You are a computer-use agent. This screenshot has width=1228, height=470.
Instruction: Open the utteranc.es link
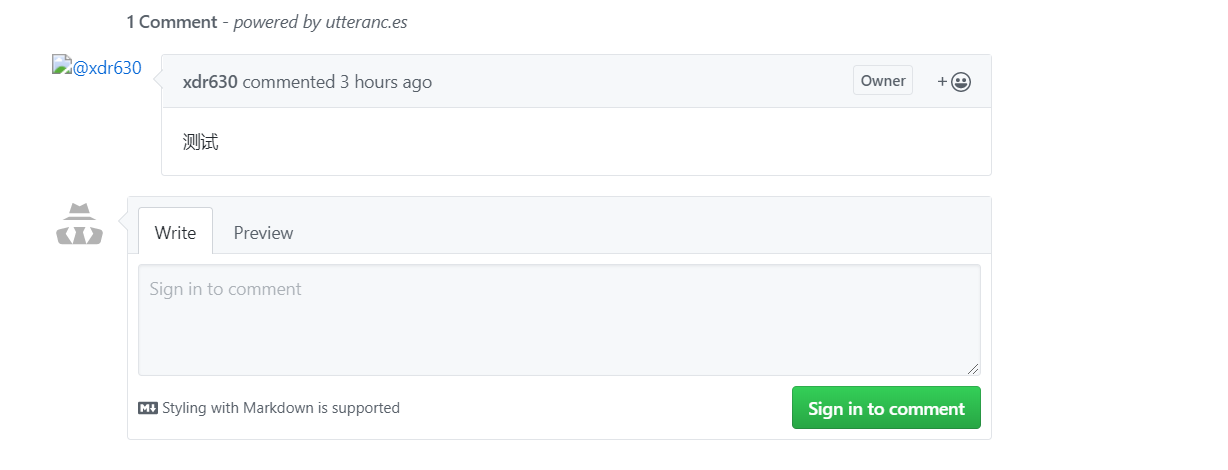tap(366, 21)
